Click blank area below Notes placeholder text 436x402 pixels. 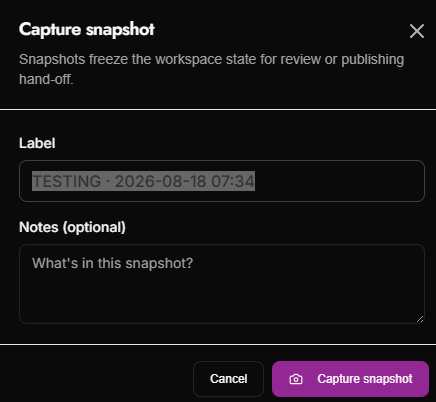220,297
